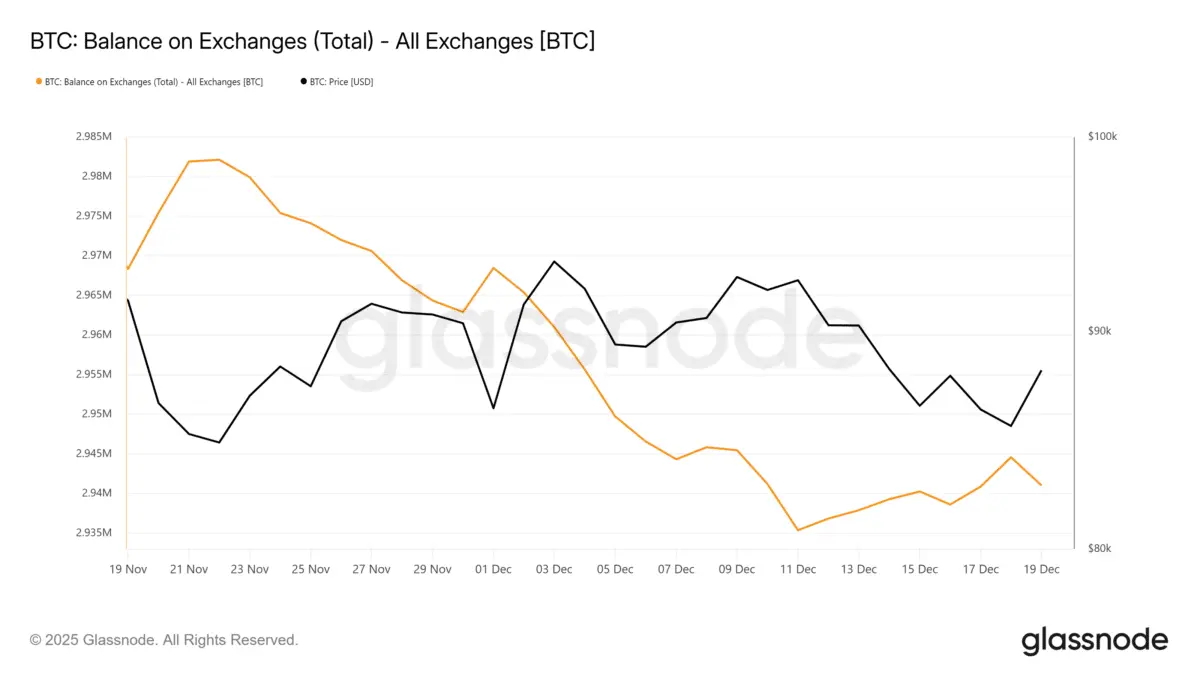
Task: Click the $100k right axis label
Action: pos(1101,137)
